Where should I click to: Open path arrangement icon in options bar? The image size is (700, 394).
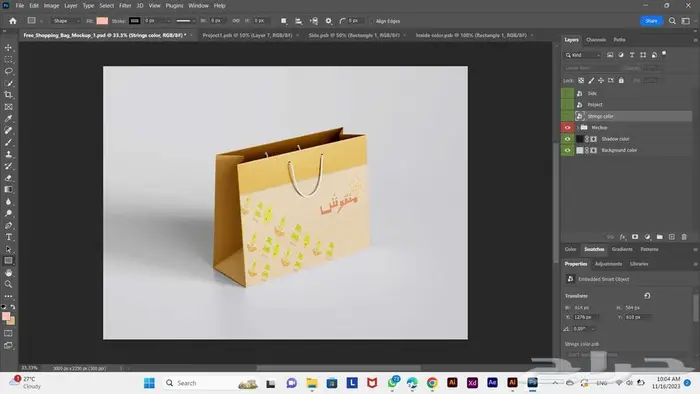pos(314,21)
